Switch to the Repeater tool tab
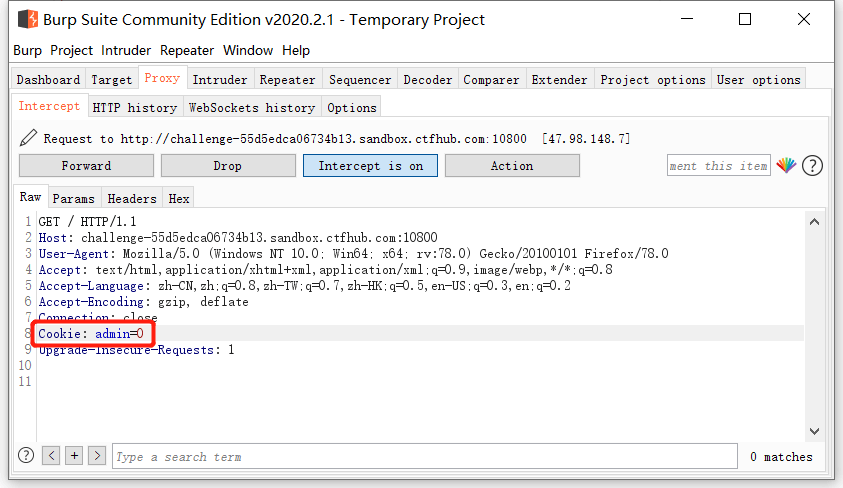 pos(288,80)
